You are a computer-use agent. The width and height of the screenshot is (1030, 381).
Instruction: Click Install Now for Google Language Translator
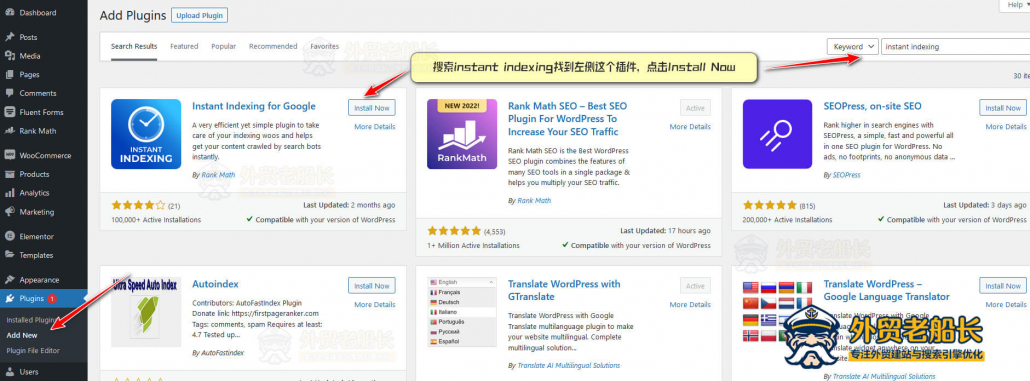(1003, 286)
